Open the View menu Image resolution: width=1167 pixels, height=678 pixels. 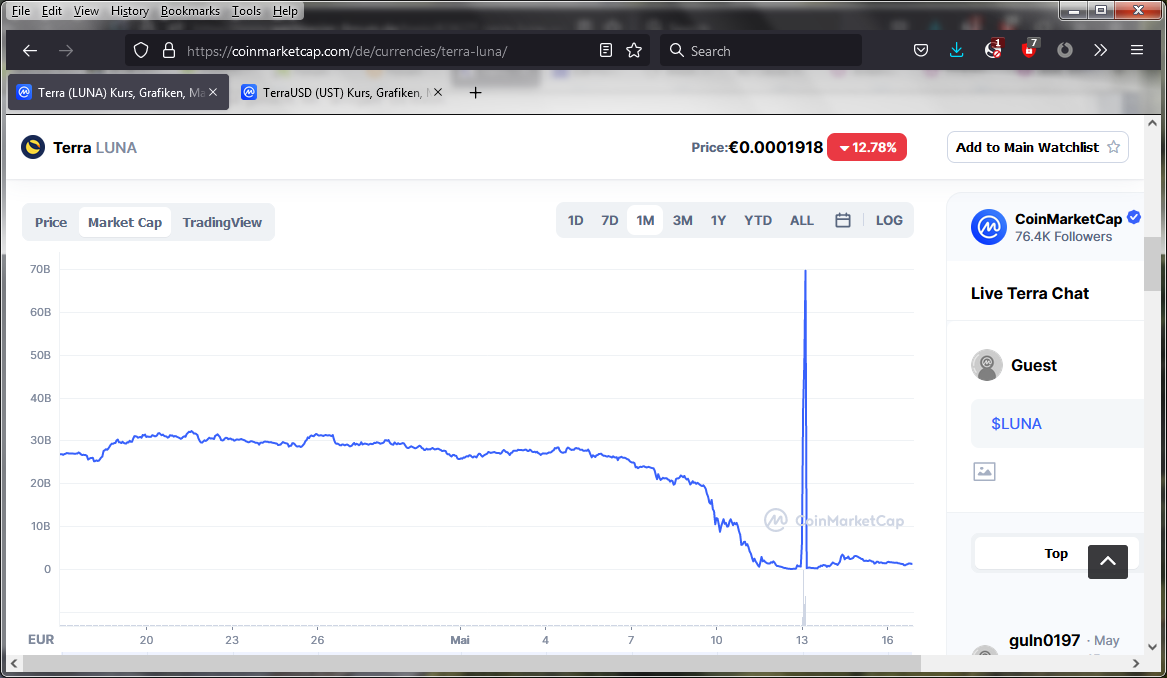pos(86,10)
